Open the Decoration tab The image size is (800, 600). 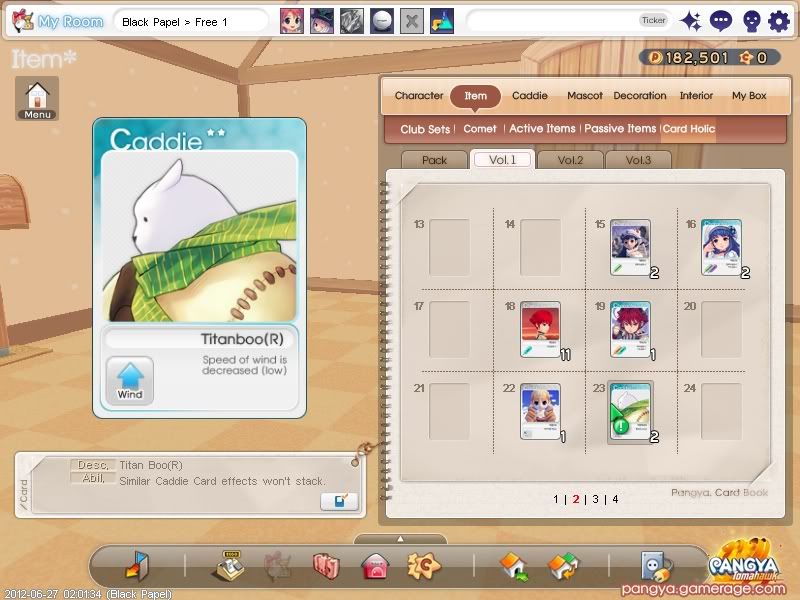(640, 95)
